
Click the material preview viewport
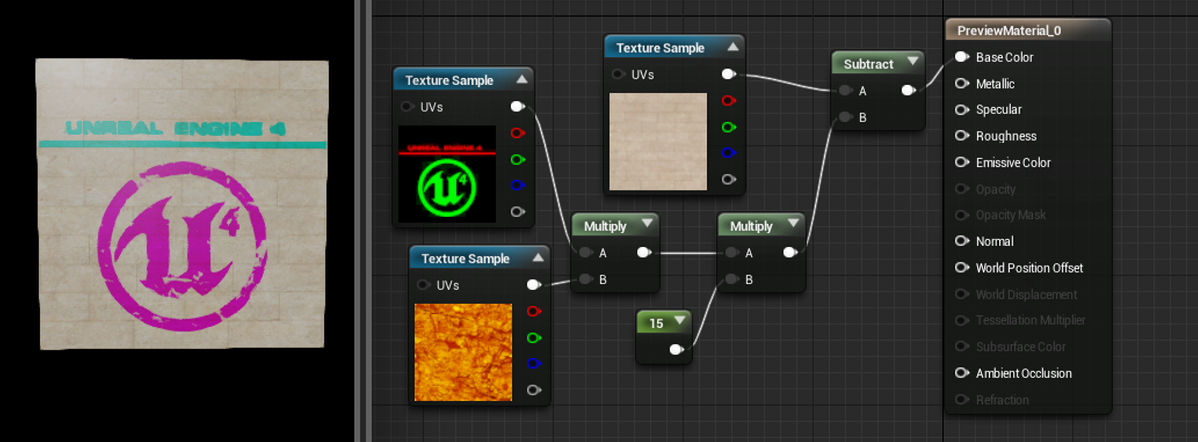pos(182,205)
